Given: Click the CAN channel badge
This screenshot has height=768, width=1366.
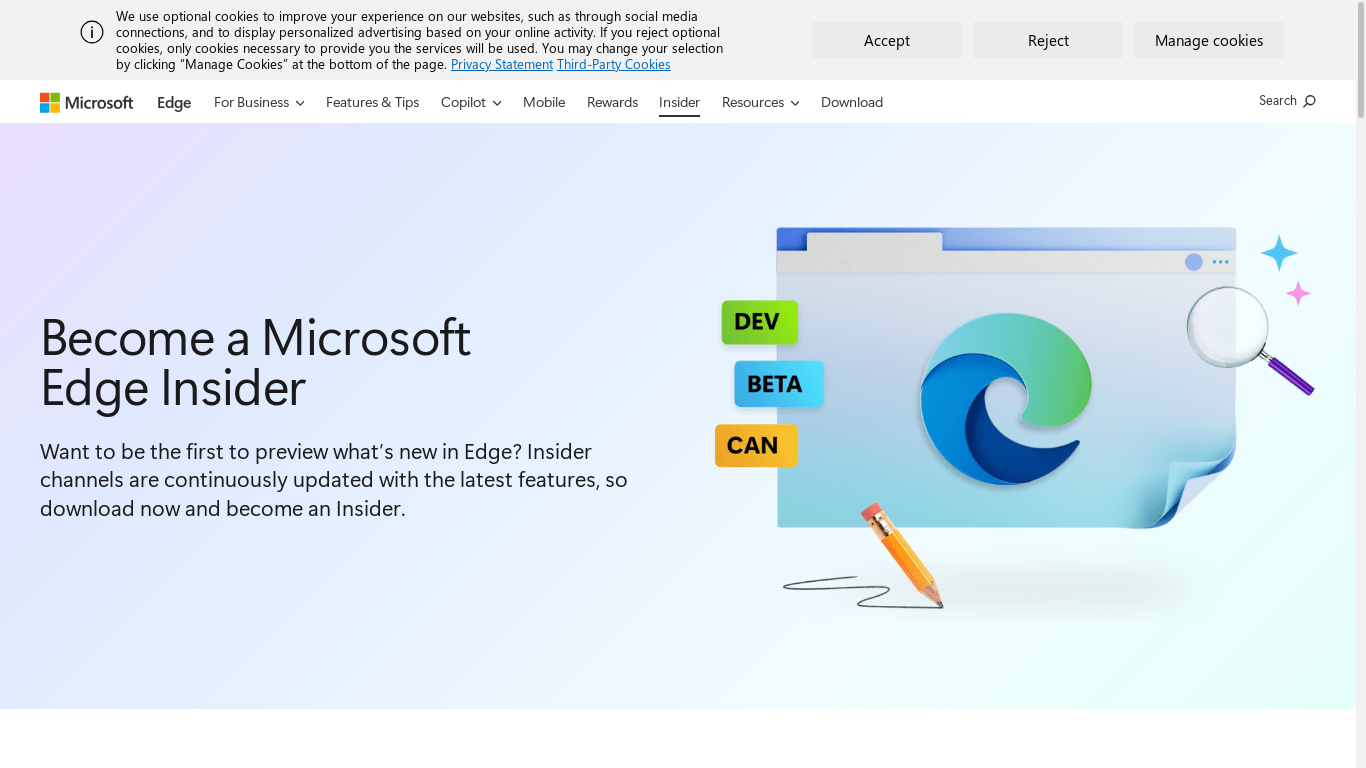Looking at the screenshot, I should 756,446.
